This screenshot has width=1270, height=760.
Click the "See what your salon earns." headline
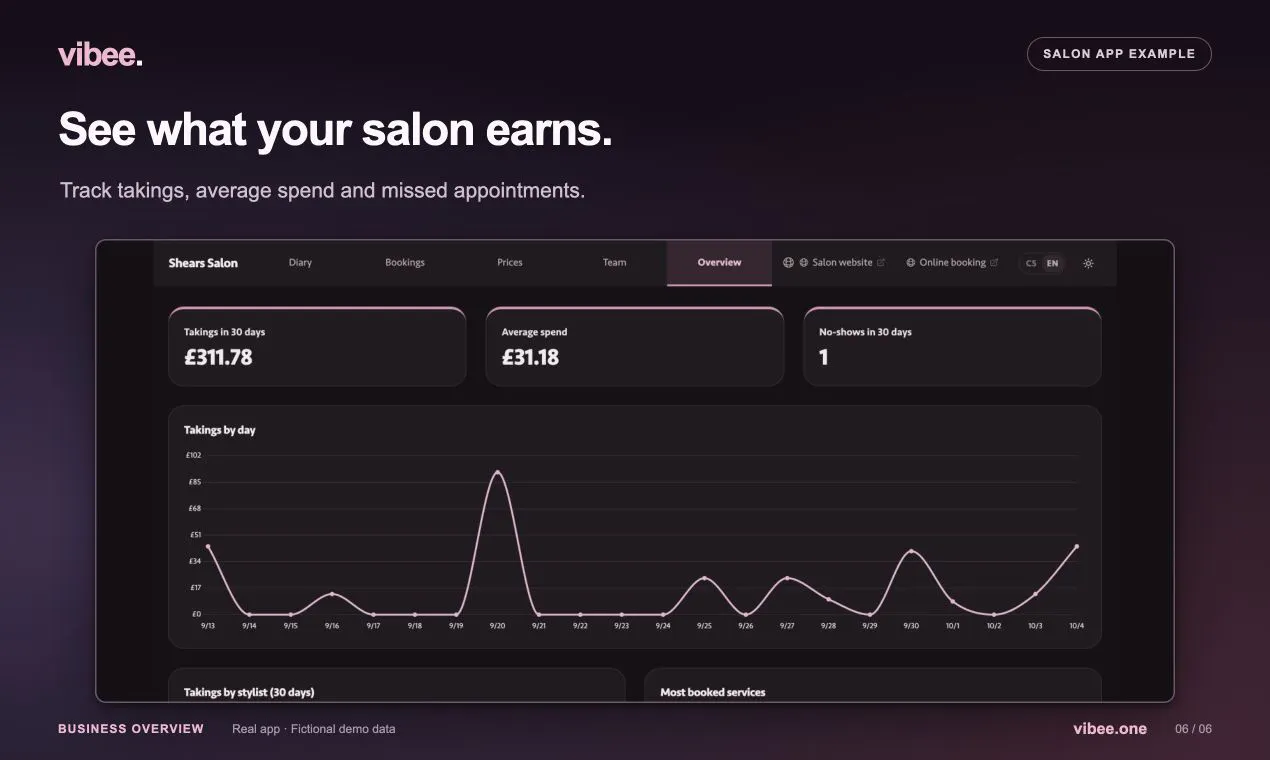(336, 131)
